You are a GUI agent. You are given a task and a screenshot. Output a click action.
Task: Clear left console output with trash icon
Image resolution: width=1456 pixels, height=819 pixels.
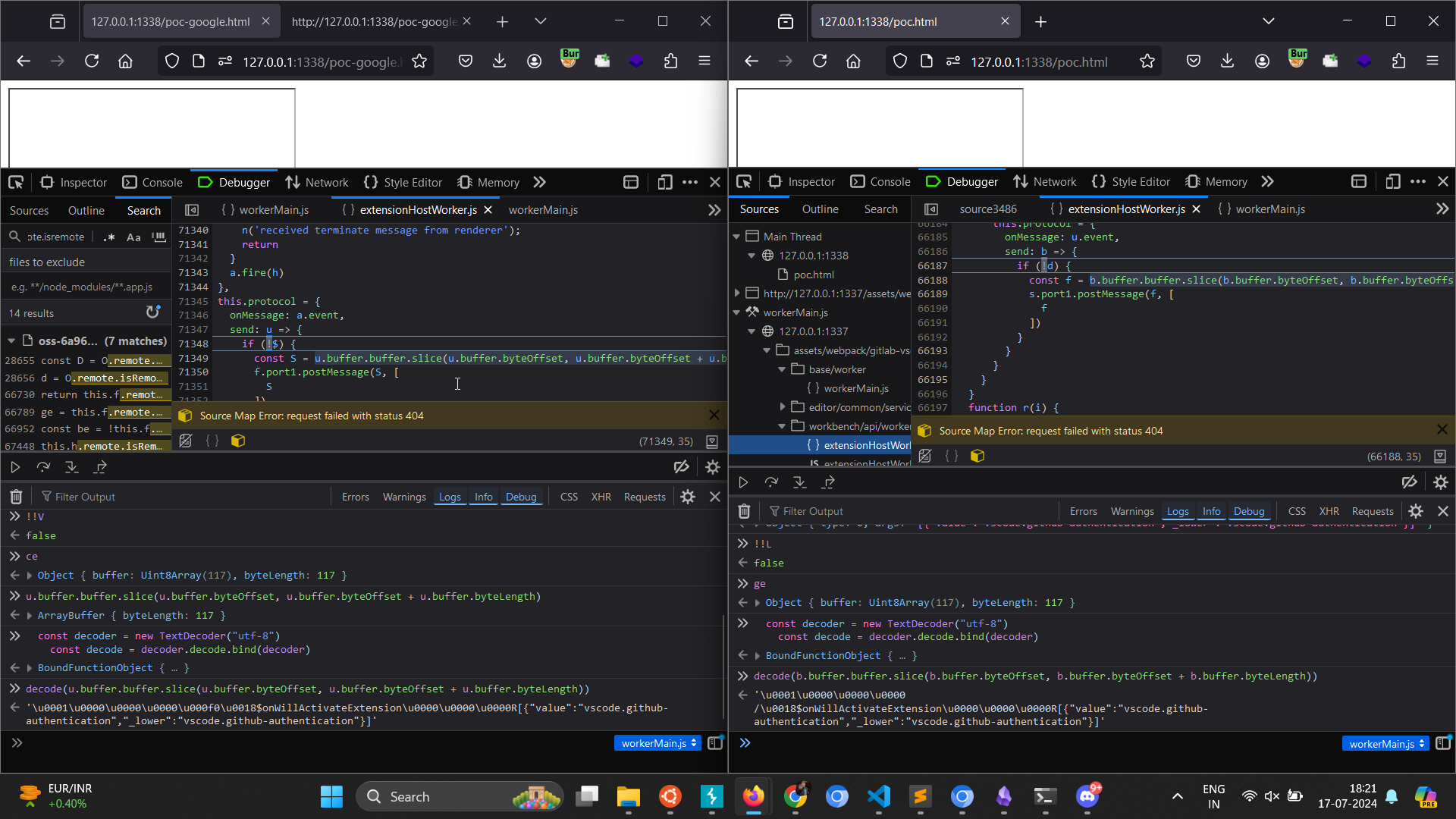(16, 497)
